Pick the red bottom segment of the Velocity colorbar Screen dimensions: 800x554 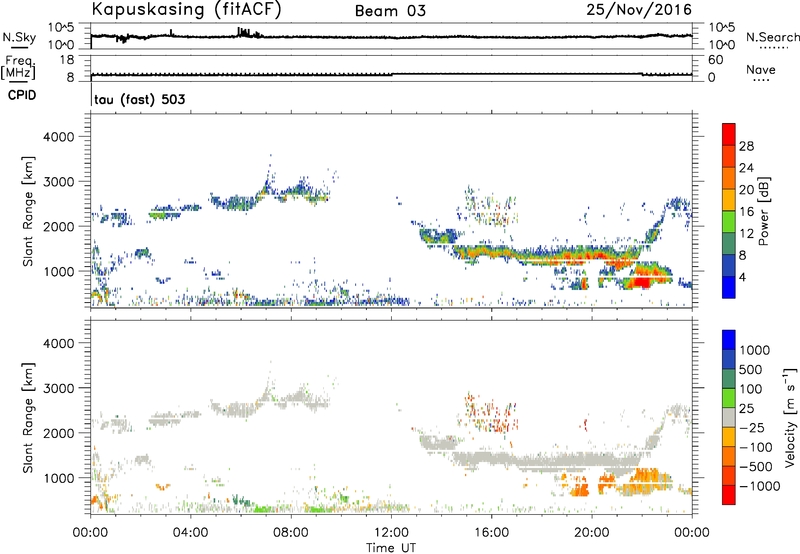pyautogui.click(x=729, y=495)
